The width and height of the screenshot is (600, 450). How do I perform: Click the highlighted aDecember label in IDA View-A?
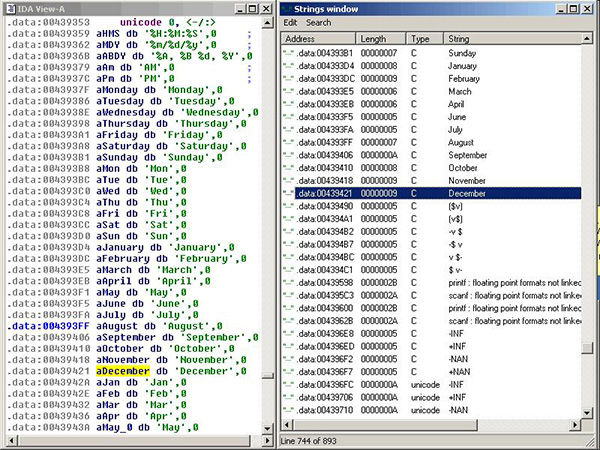[123, 371]
